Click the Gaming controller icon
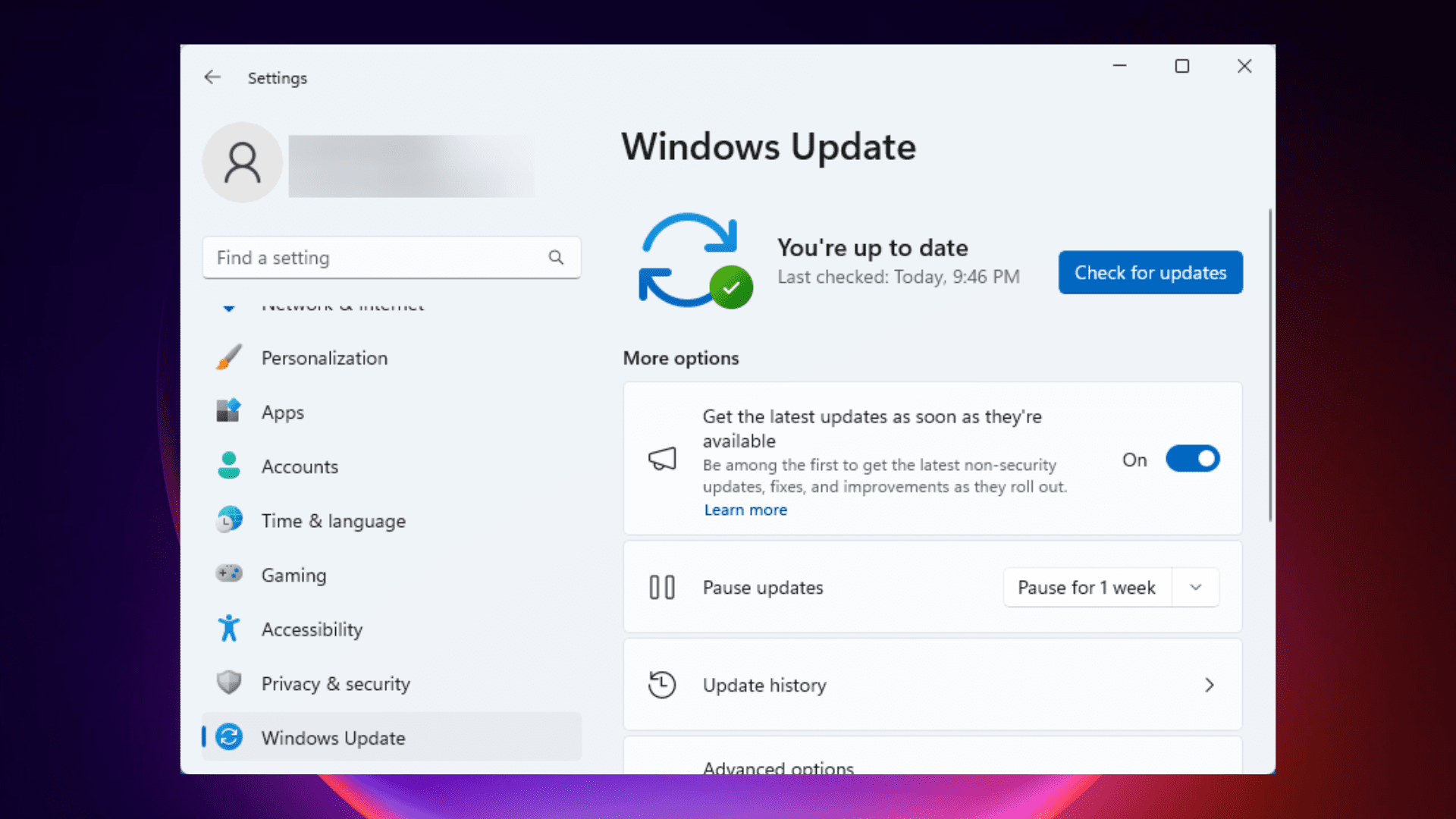 coord(229,573)
